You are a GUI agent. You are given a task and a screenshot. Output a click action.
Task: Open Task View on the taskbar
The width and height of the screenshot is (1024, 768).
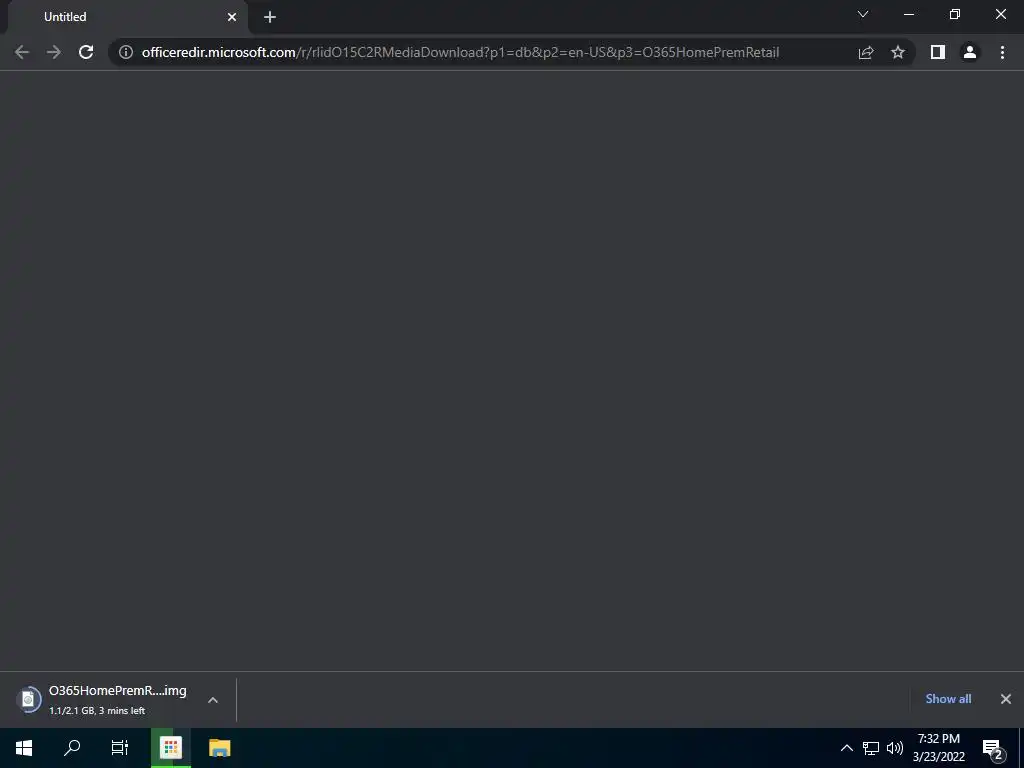click(120, 748)
